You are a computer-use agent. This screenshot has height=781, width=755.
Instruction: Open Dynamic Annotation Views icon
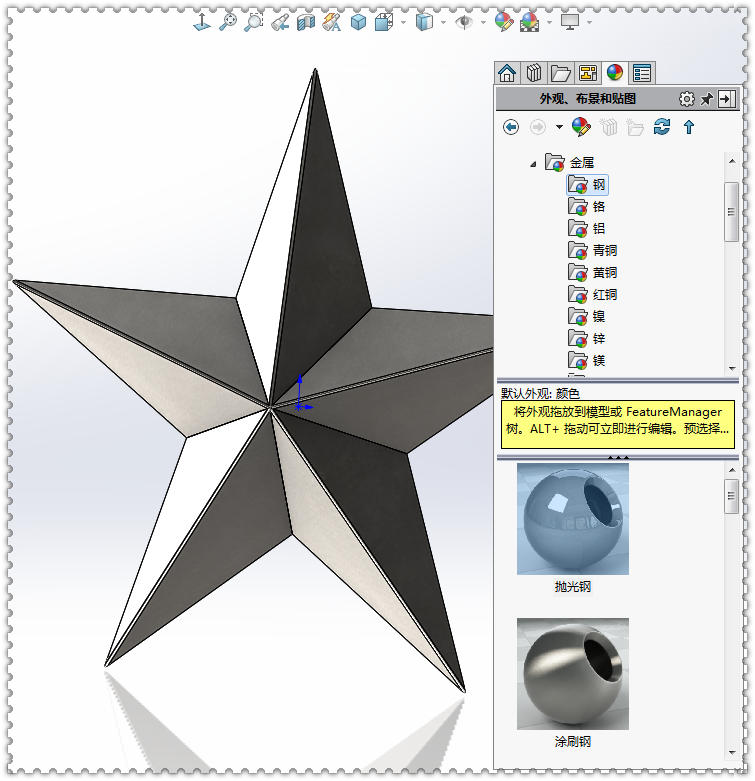pos(332,22)
